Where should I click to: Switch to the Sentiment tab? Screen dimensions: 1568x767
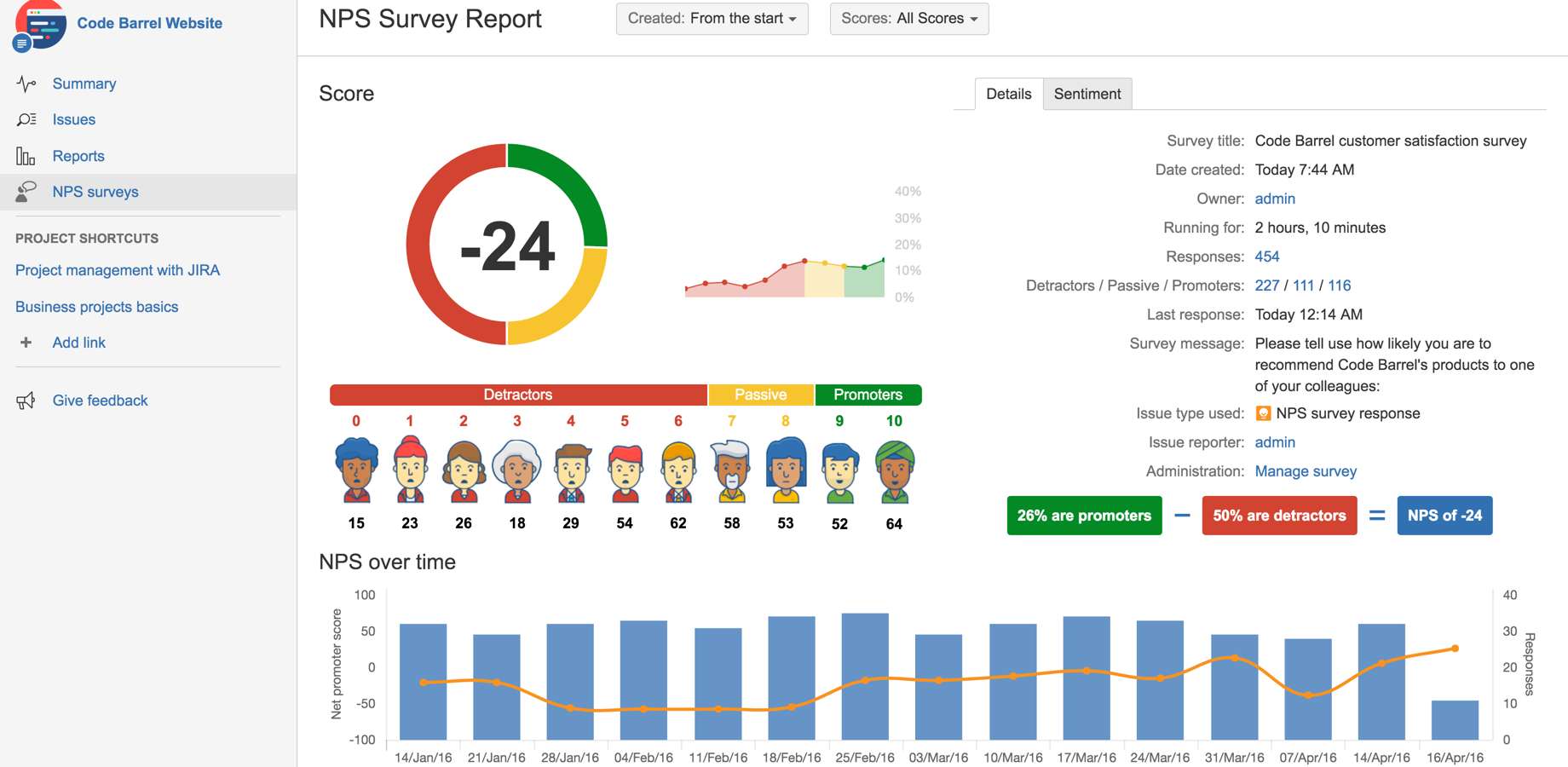[x=1087, y=94]
